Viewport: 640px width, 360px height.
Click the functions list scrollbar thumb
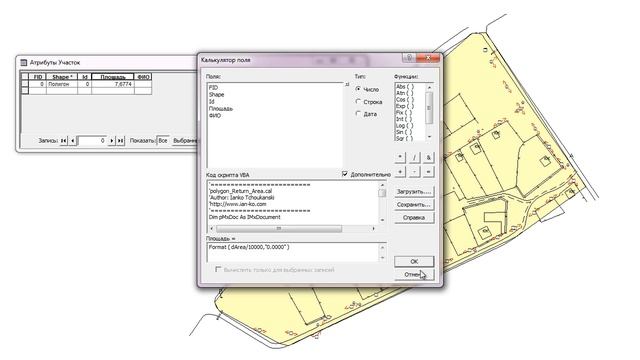429,107
